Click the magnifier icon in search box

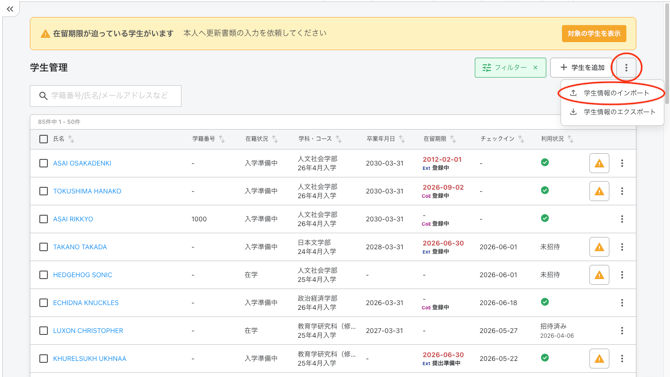[43, 96]
